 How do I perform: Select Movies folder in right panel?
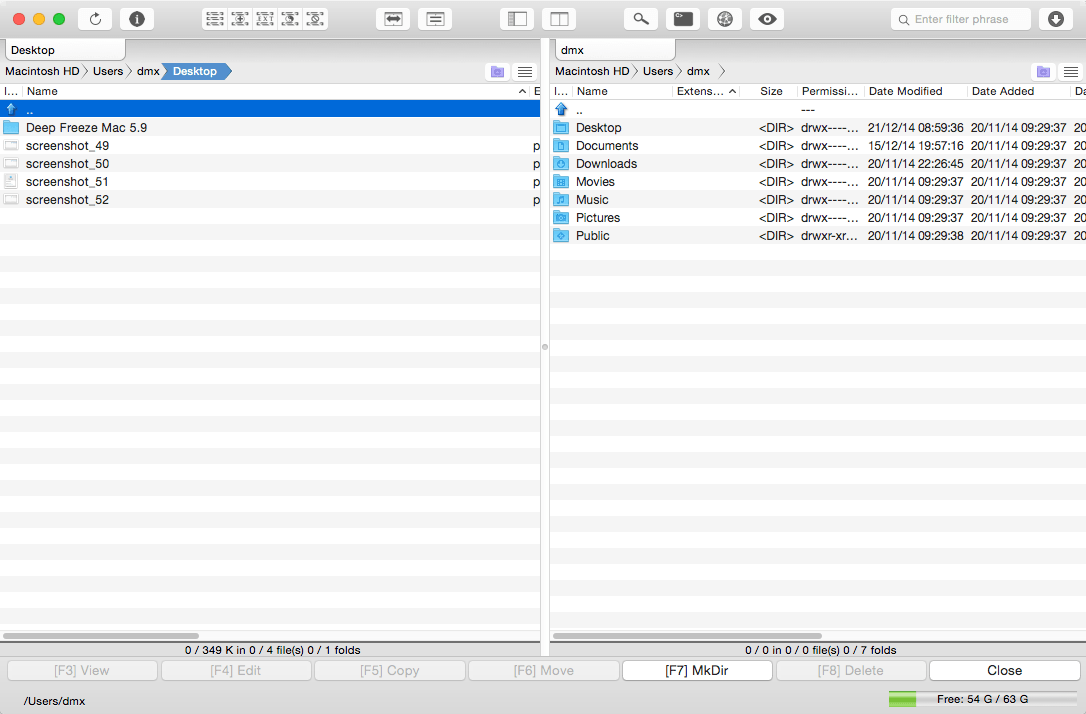(x=818, y=181)
